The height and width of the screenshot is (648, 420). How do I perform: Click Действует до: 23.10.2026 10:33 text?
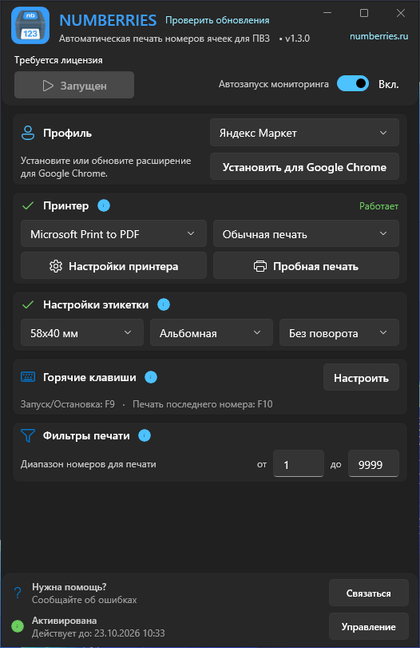tap(98, 633)
